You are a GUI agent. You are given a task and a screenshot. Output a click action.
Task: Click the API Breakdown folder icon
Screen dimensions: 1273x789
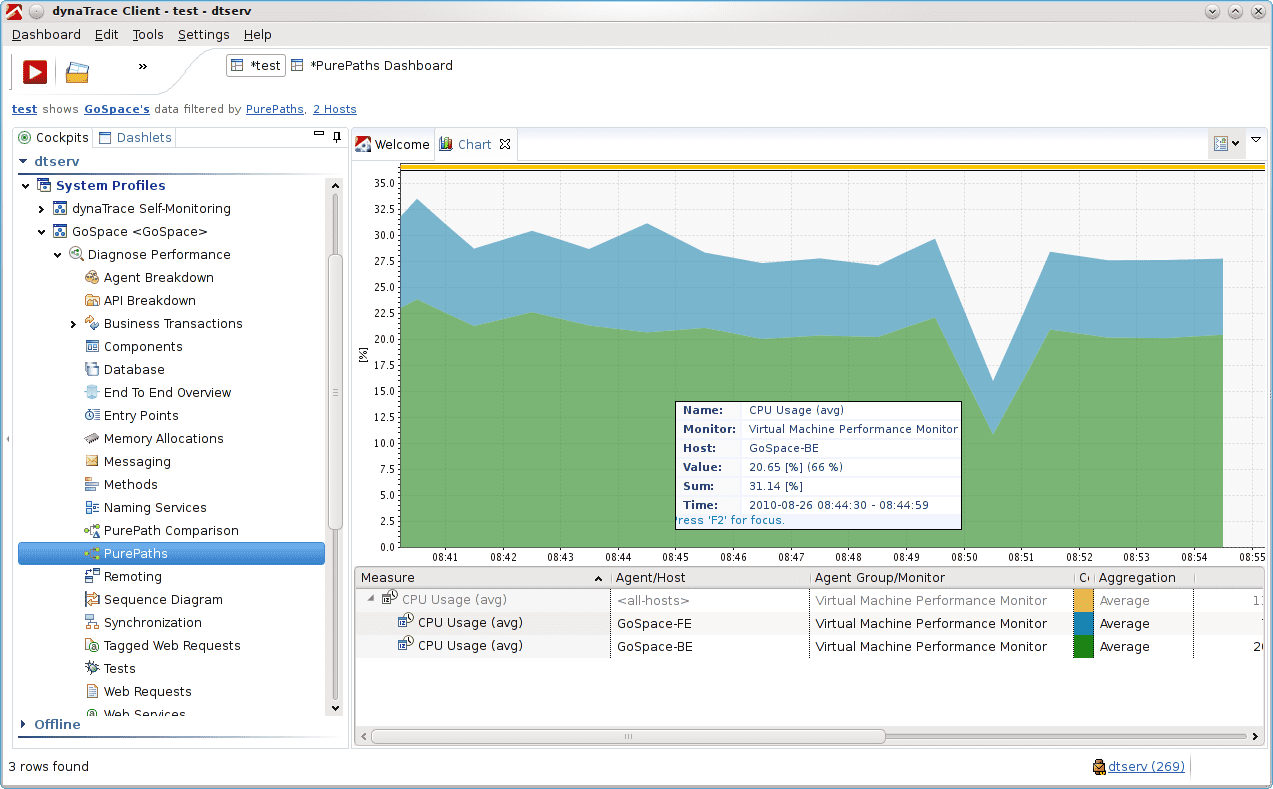(x=92, y=300)
